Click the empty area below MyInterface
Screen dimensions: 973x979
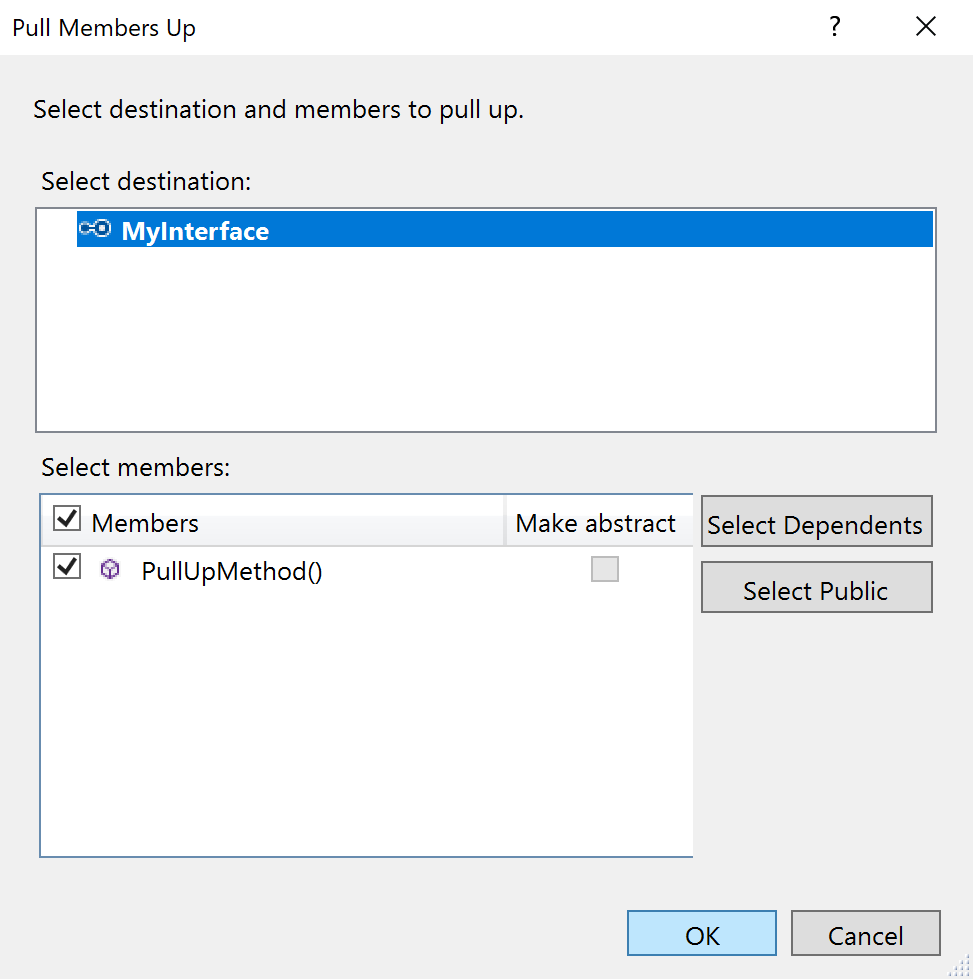486,340
